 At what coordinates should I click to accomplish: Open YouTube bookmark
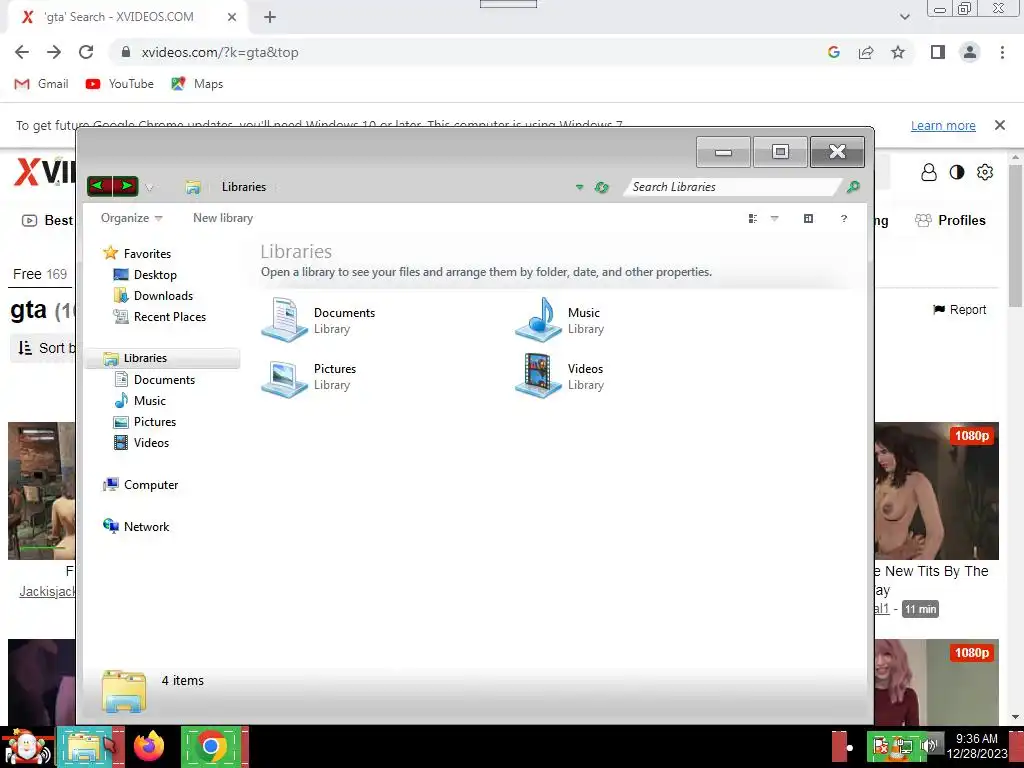pyautogui.click(x=120, y=84)
